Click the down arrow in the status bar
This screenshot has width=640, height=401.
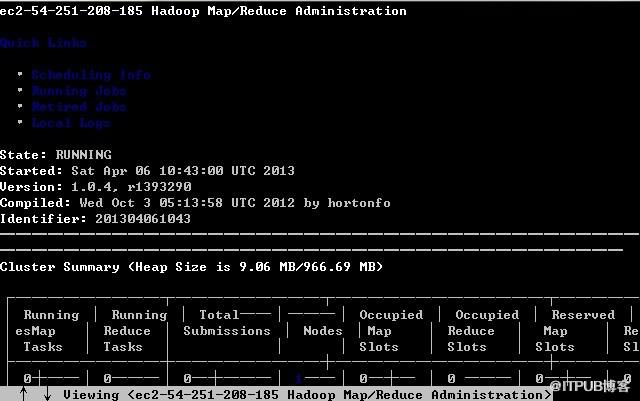tap(47, 394)
